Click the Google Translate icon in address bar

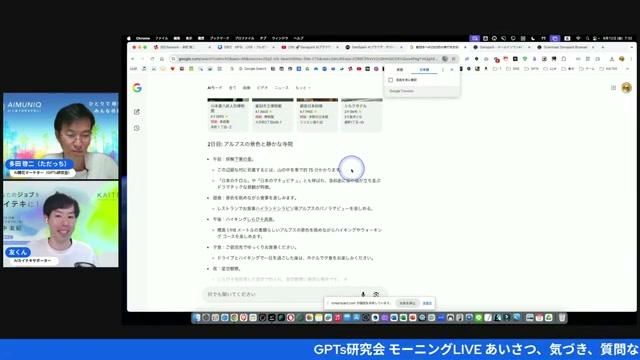coord(445,59)
